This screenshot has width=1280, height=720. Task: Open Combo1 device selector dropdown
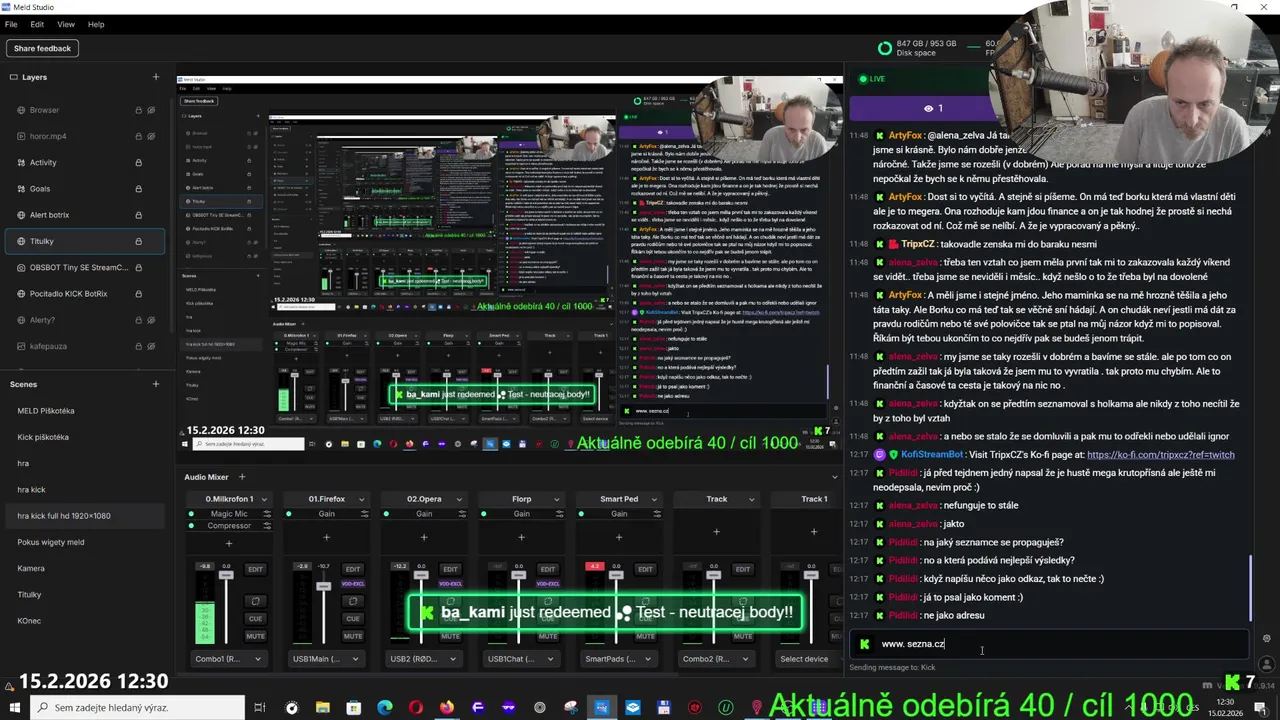(x=228, y=659)
